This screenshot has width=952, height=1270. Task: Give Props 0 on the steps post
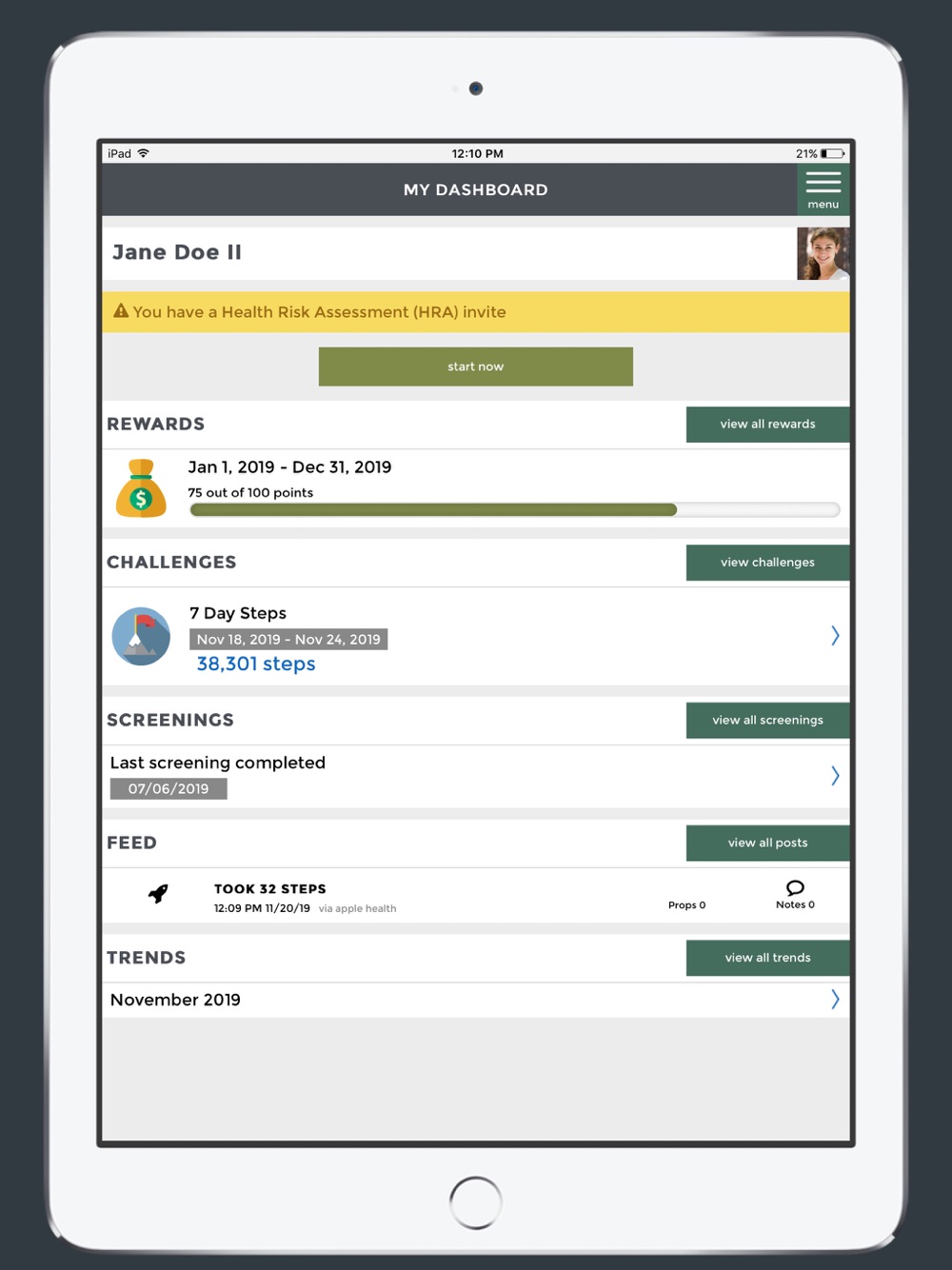pyautogui.click(x=686, y=905)
